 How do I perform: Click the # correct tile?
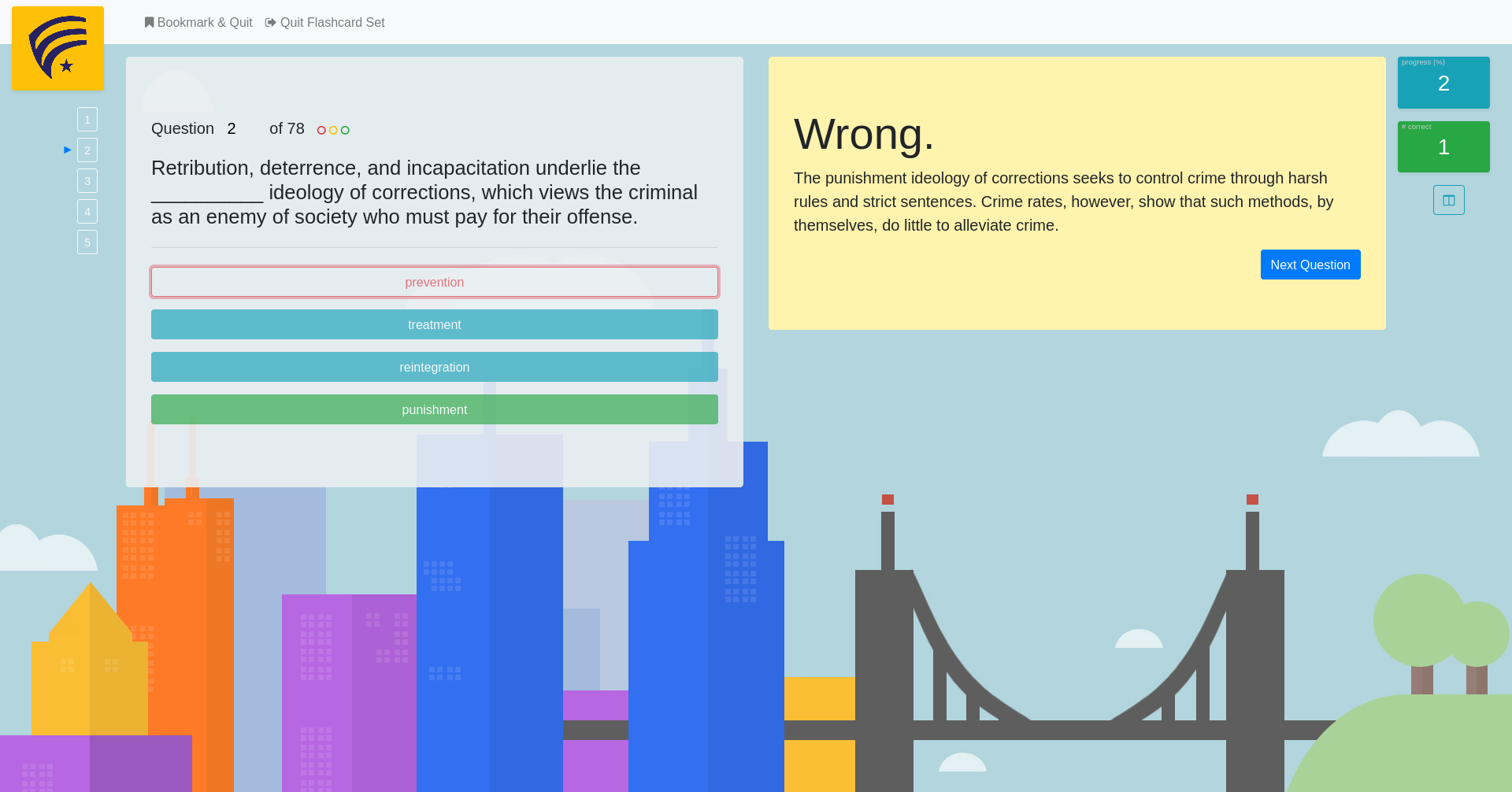(1443, 146)
